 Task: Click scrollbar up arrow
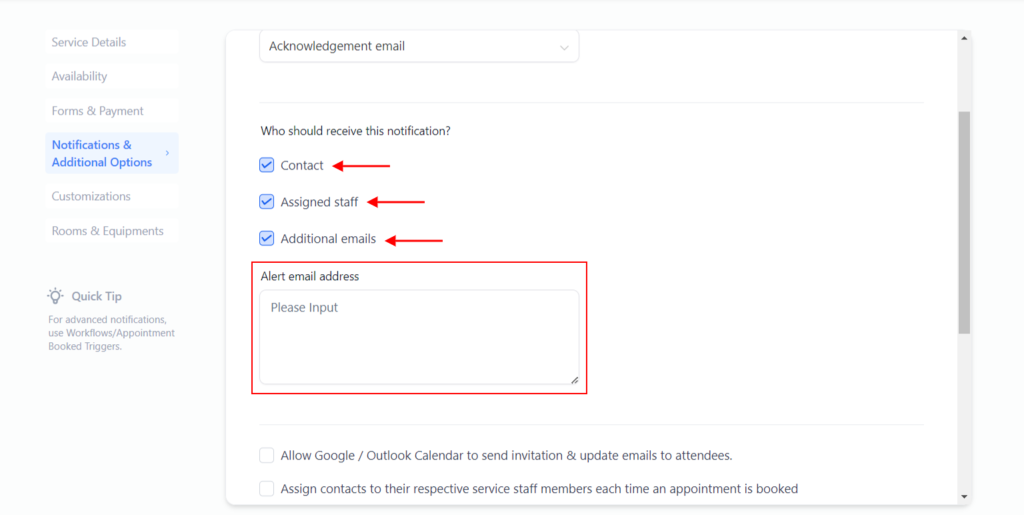click(964, 39)
